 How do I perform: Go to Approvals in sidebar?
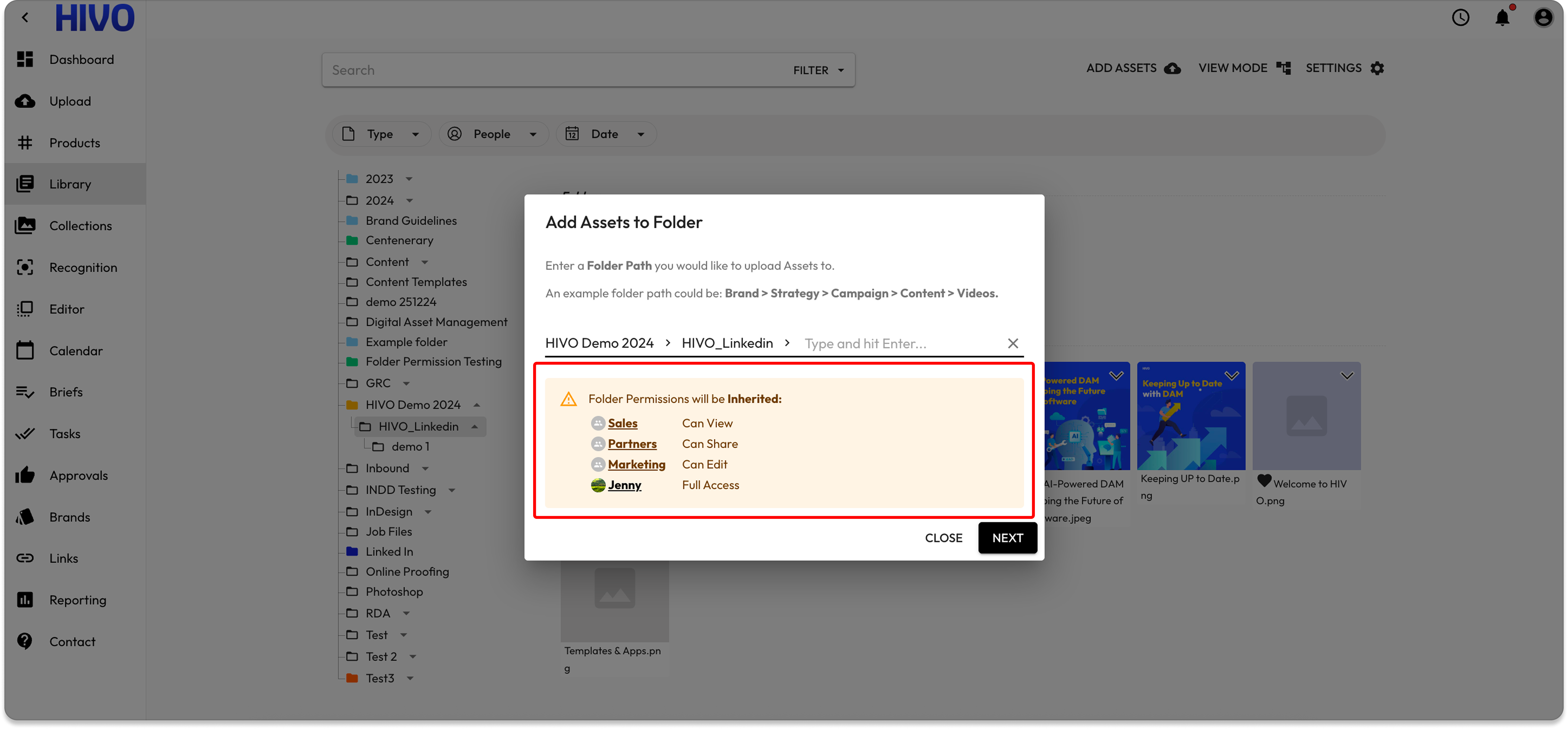[x=79, y=475]
